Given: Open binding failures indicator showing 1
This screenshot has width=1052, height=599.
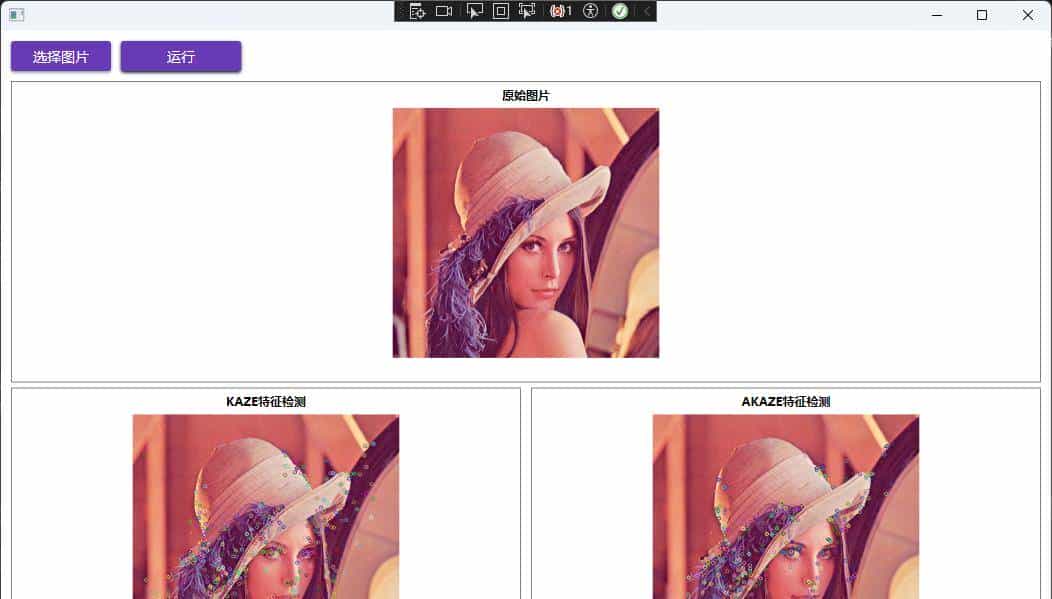Looking at the screenshot, I should click(560, 11).
